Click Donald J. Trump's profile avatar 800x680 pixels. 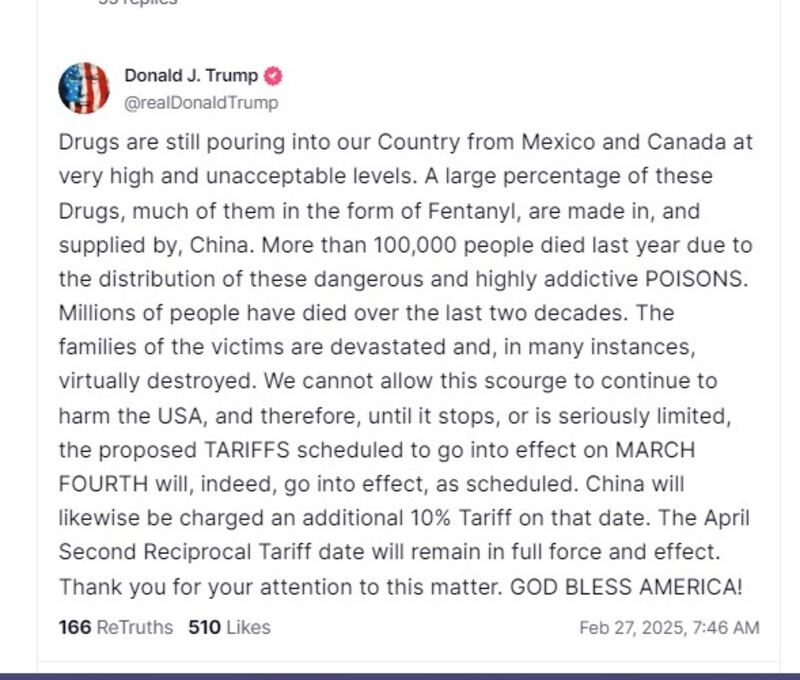(x=84, y=87)
